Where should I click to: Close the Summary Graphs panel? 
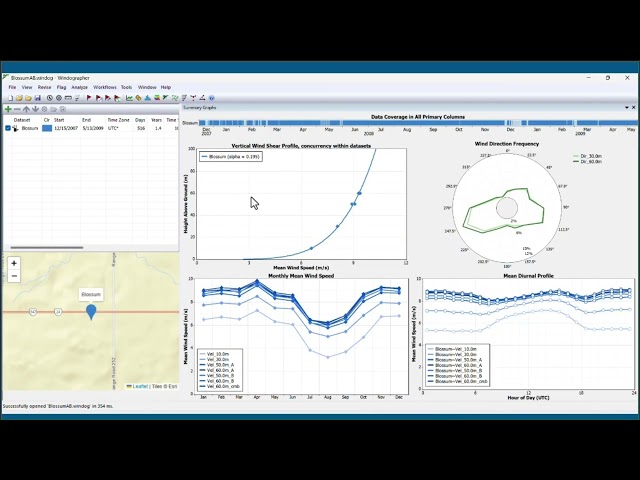point(633,108)
